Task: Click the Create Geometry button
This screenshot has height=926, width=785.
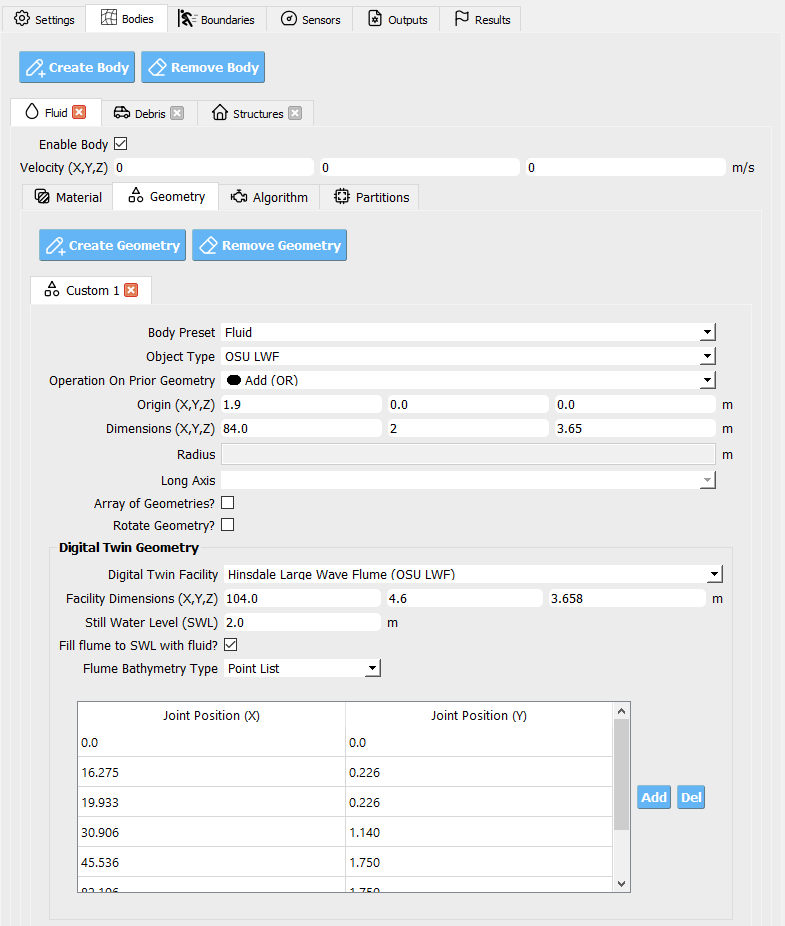Action: [112, 245]
